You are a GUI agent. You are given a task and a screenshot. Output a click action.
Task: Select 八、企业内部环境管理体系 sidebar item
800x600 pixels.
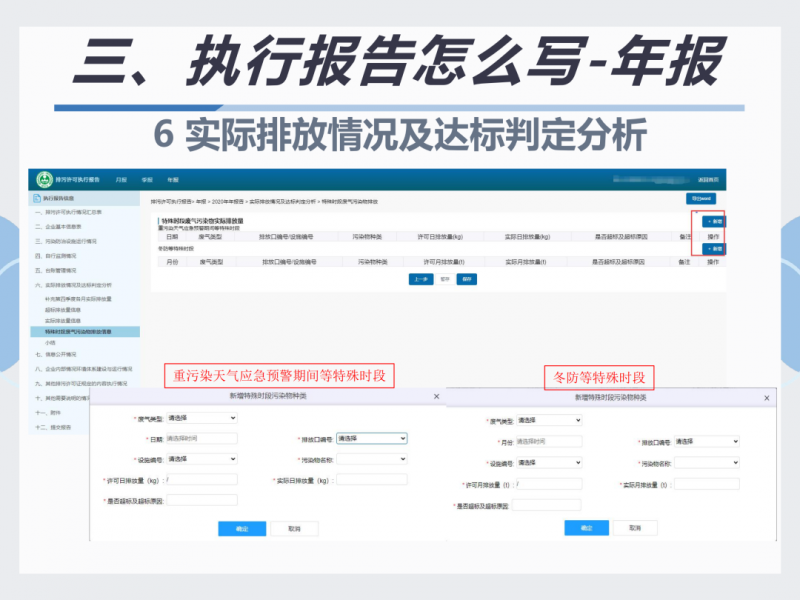(83, 369)
